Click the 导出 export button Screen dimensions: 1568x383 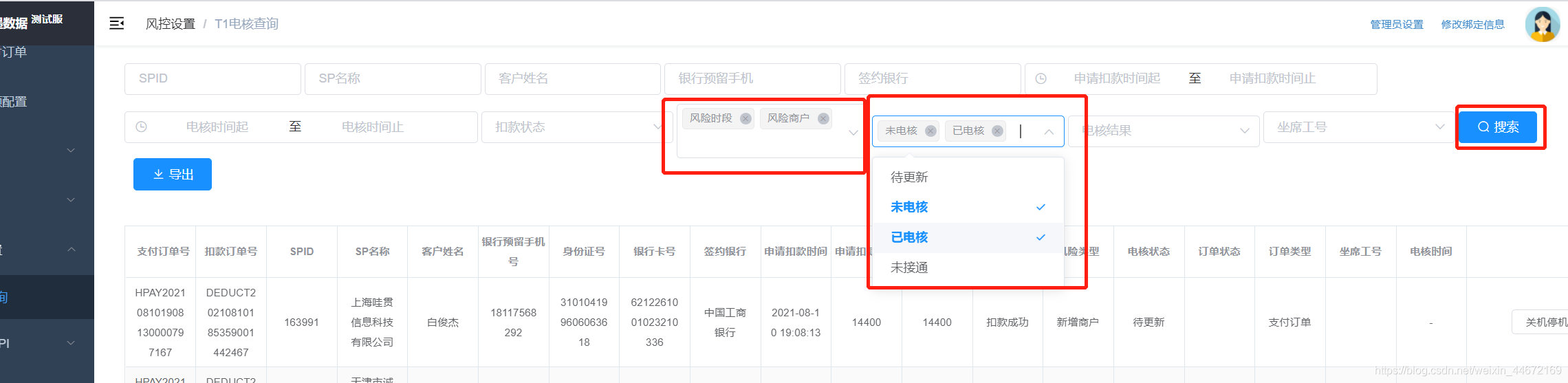[173, 175]
